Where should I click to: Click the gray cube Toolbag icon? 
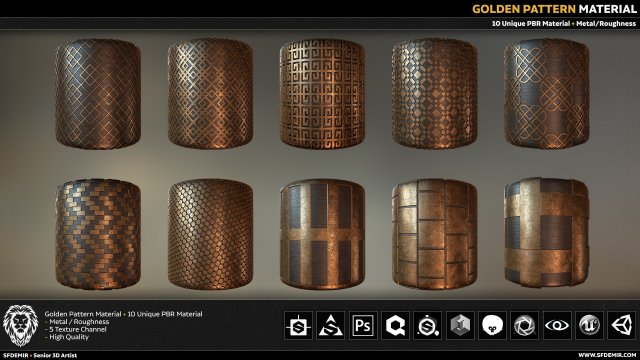click(x=460, y=325)
